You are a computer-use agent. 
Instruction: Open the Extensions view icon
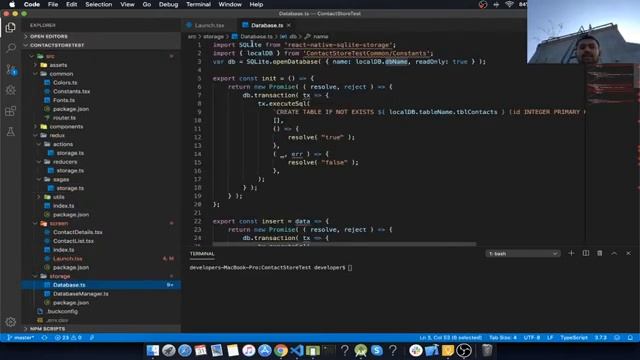pyautogui.click(x=11, y=111)
